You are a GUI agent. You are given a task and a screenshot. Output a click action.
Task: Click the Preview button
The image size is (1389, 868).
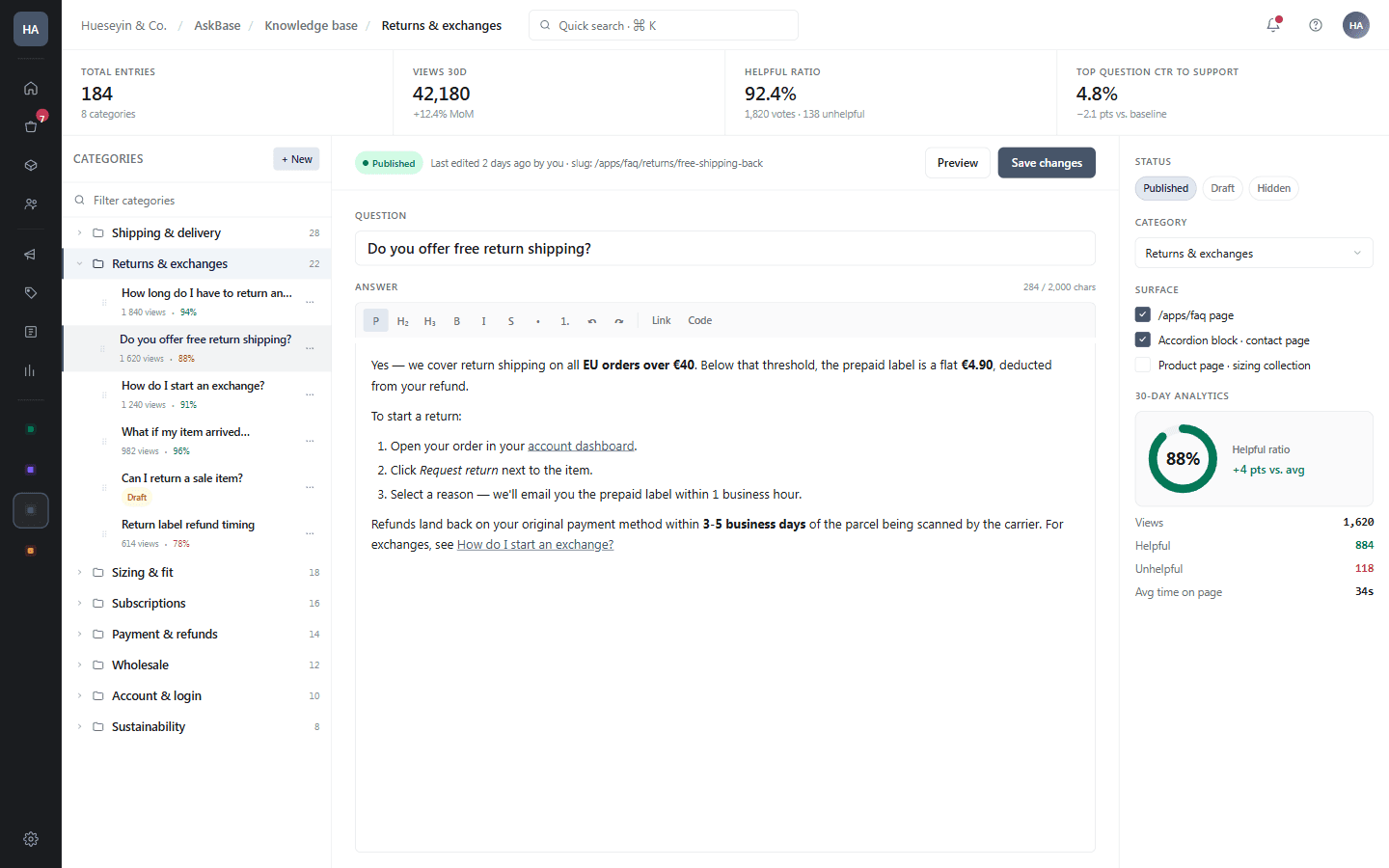point(958,163)
